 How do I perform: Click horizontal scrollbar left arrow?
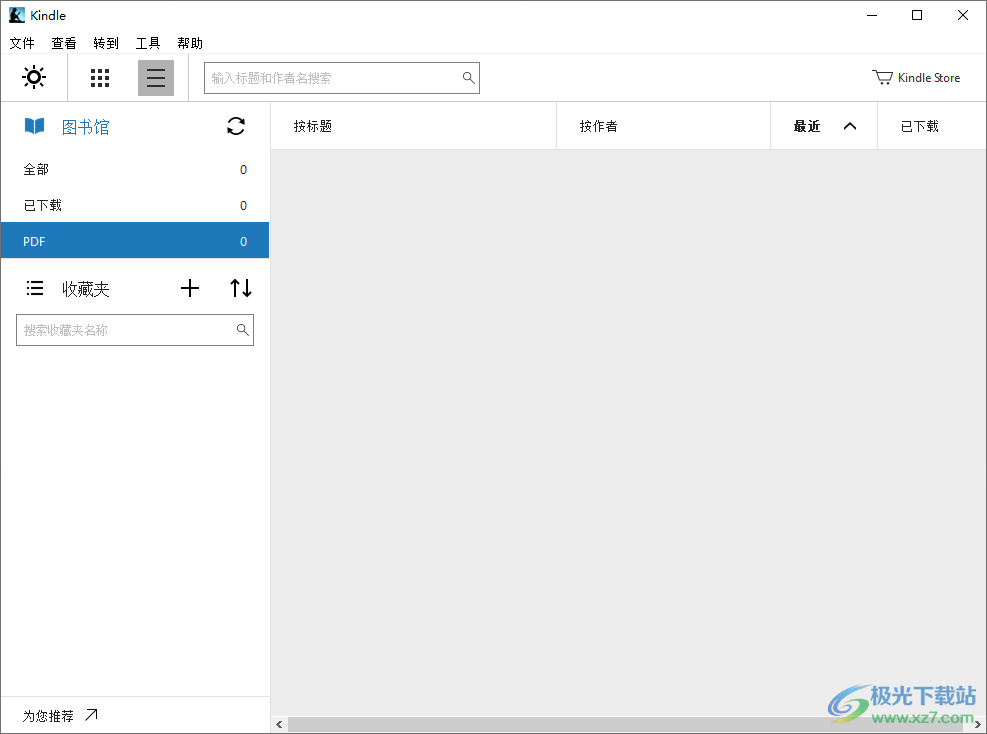click(279, 725)
